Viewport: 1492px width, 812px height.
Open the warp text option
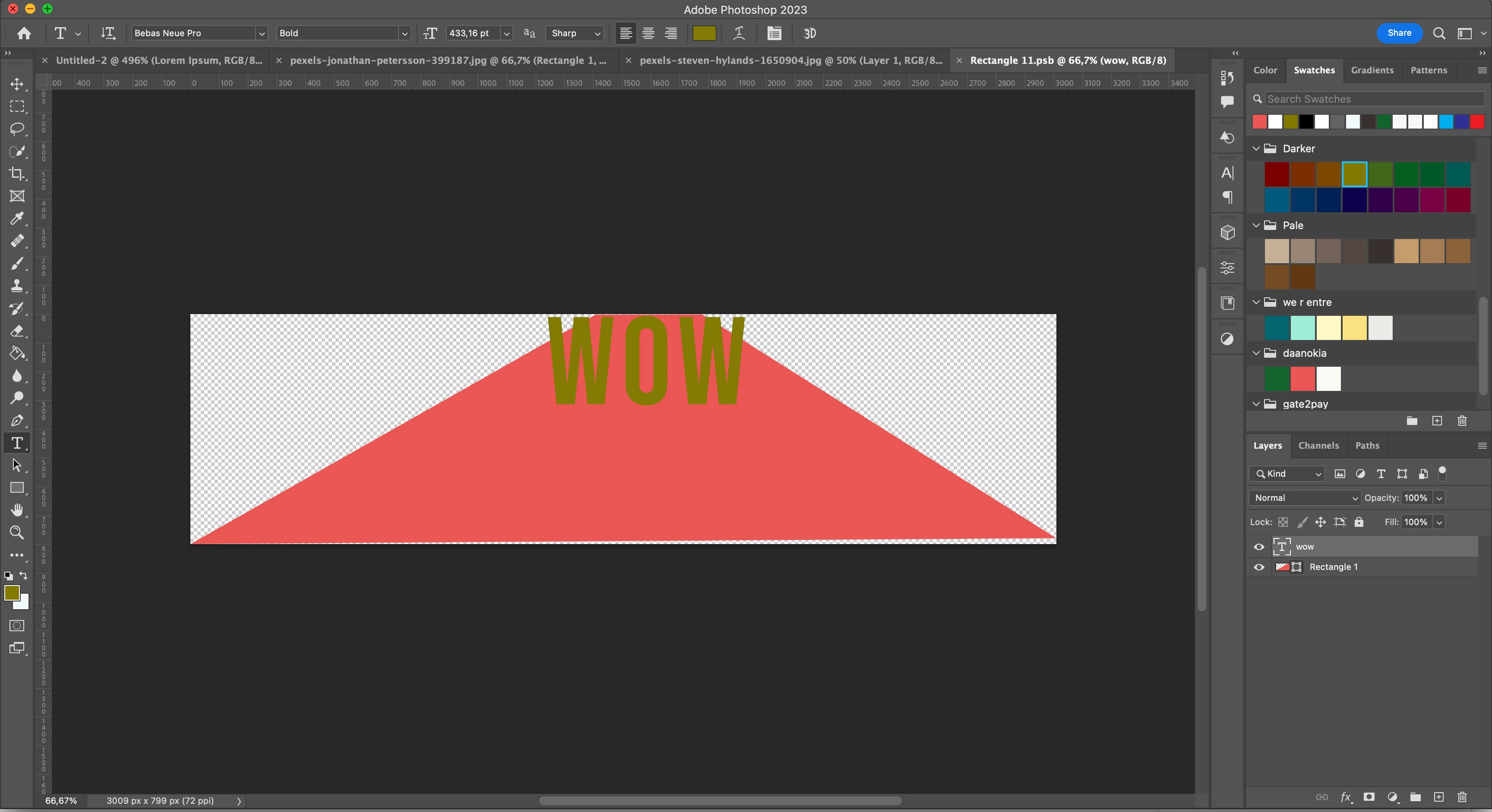click(x=739, y=33)
